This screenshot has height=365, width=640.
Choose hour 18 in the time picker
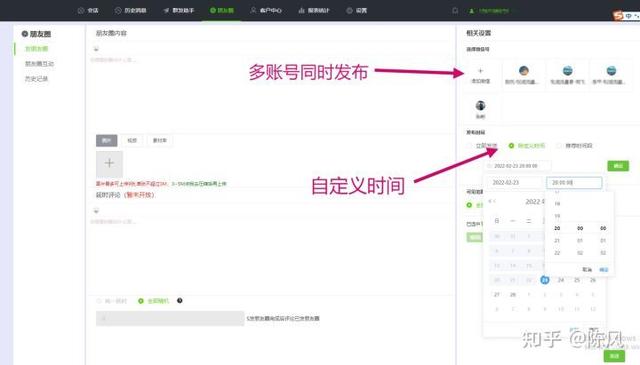(557, 204)
